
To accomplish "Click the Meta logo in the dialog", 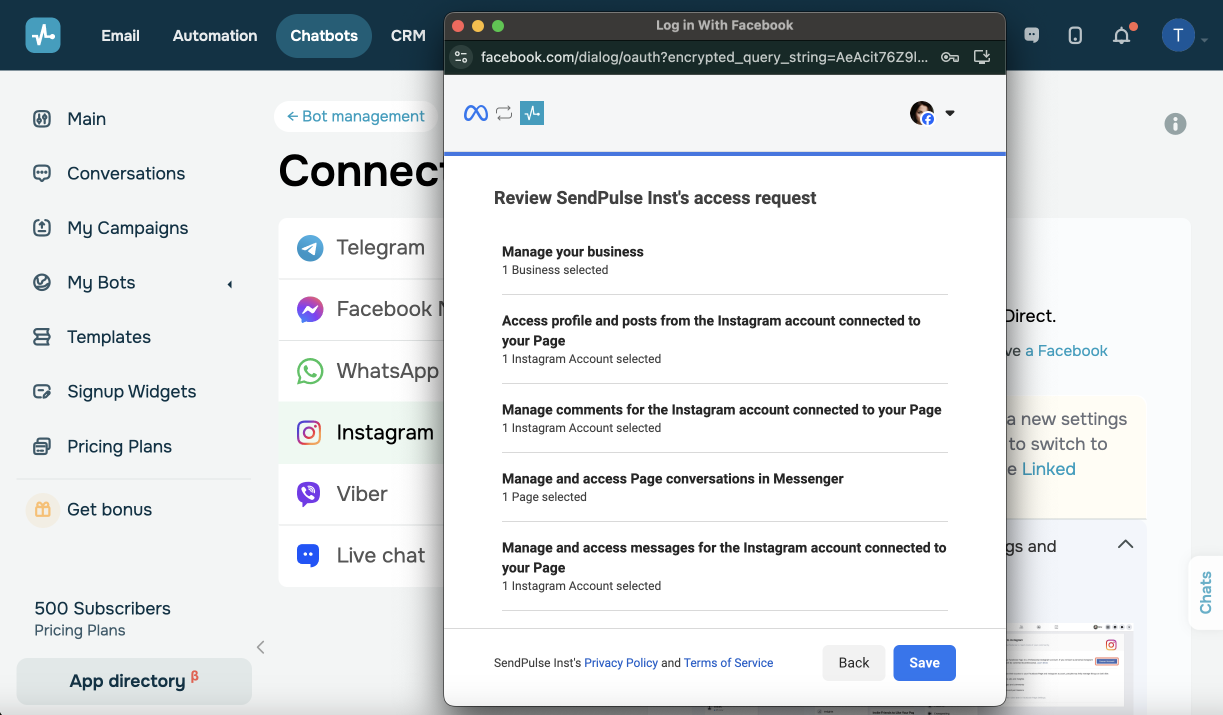I will coord(477,112).
